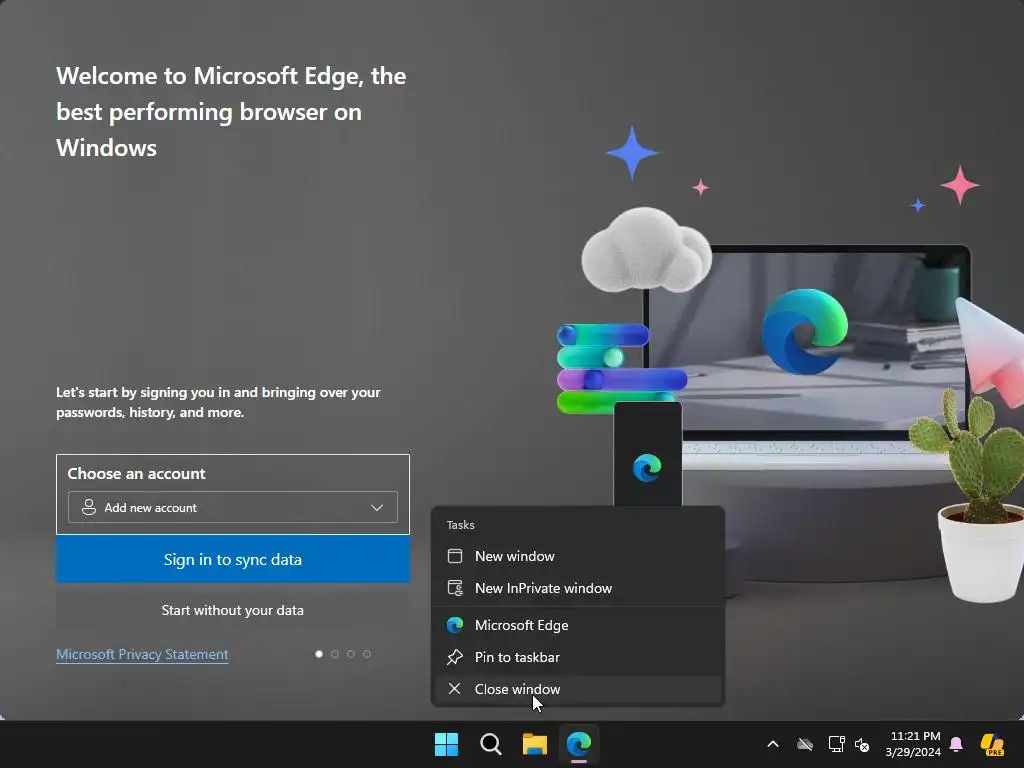The height and width of the screenshot is (768, 1024).
Task: Click the person icon in account box
Action: coord(89,507)
